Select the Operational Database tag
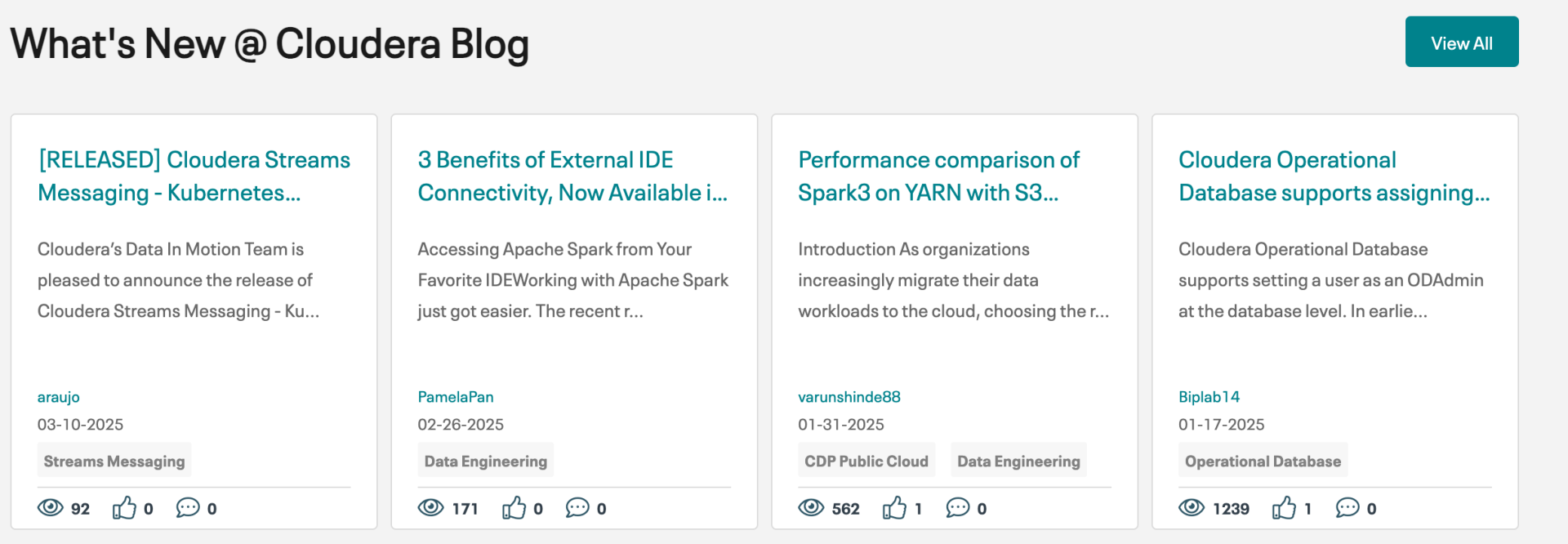This screenshot has height=544, width=1568. [x=1263, y=462]
